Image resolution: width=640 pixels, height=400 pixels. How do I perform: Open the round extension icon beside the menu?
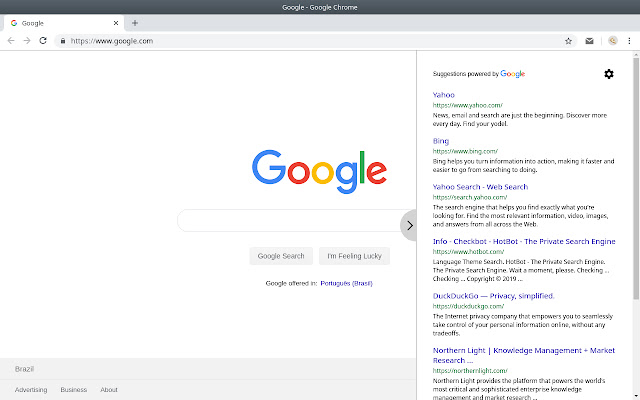[613, 41]
